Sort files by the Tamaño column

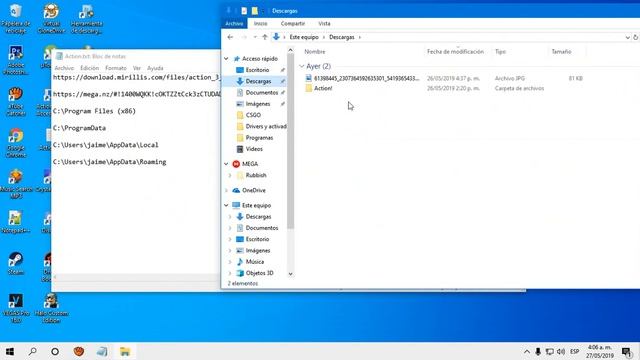561,52
